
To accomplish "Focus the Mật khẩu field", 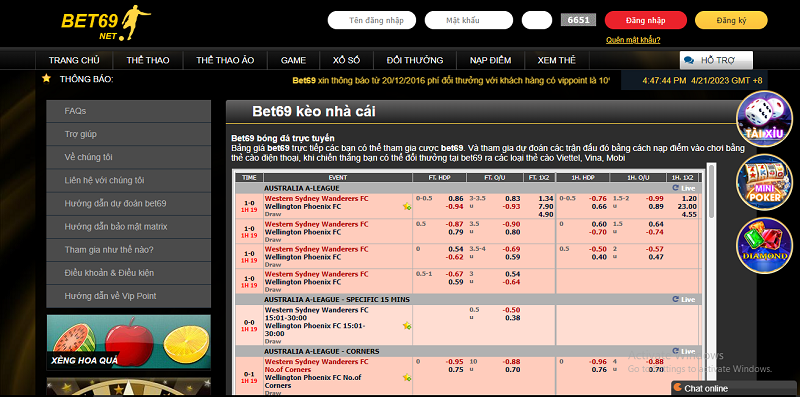I will [468, 20].
